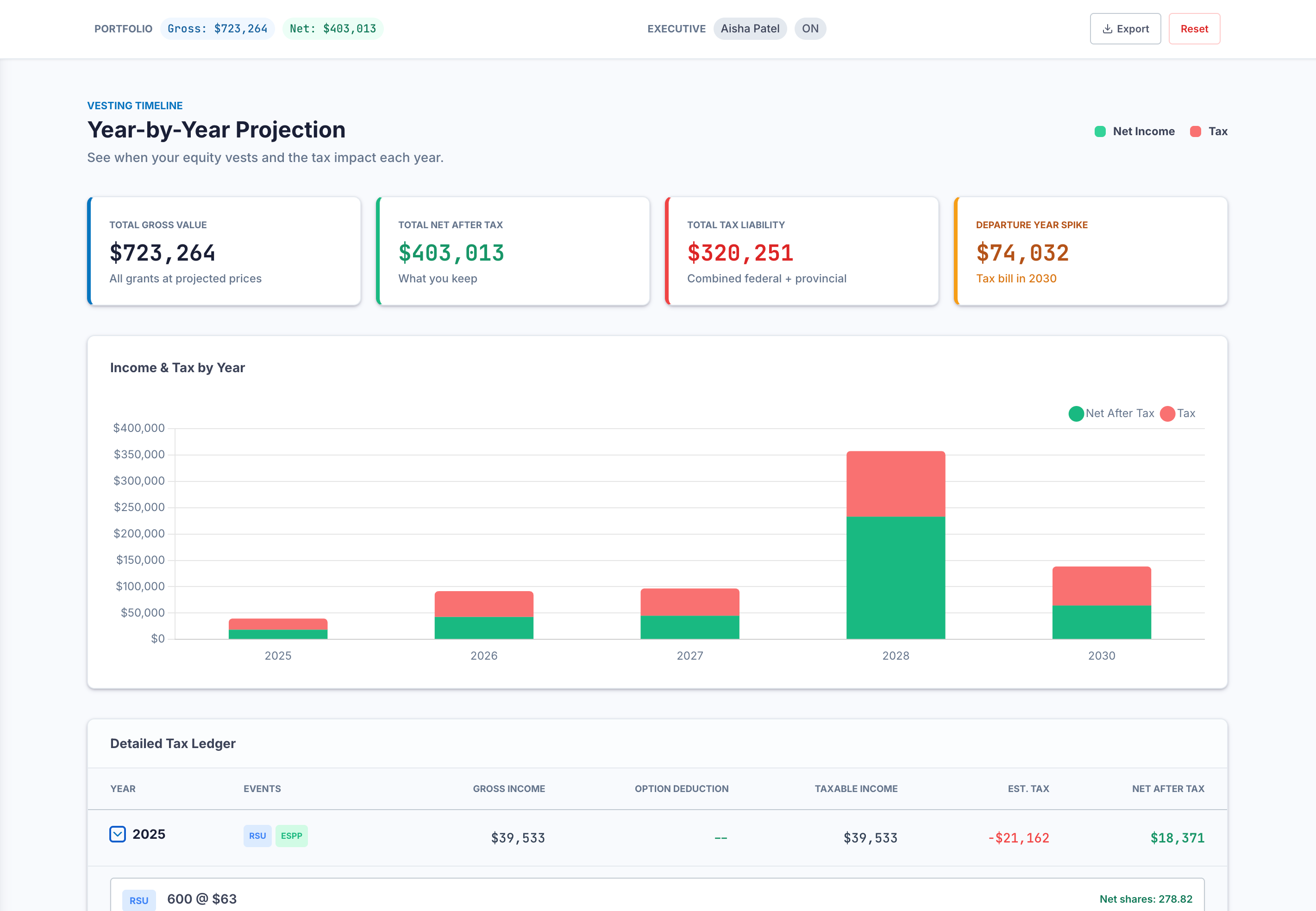Select the Aisha Patel executive pill
This screenshot has height=911, width=1316.
coord(749,29)
